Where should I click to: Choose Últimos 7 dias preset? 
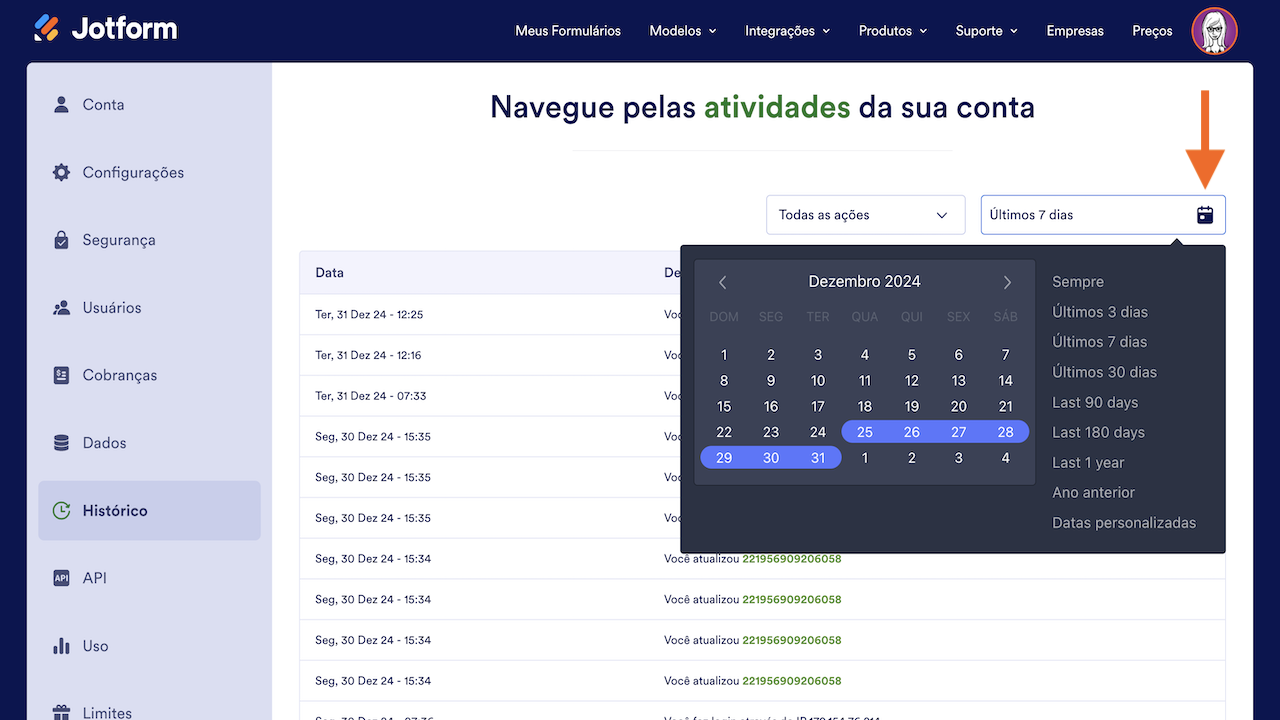(1100, 342)
